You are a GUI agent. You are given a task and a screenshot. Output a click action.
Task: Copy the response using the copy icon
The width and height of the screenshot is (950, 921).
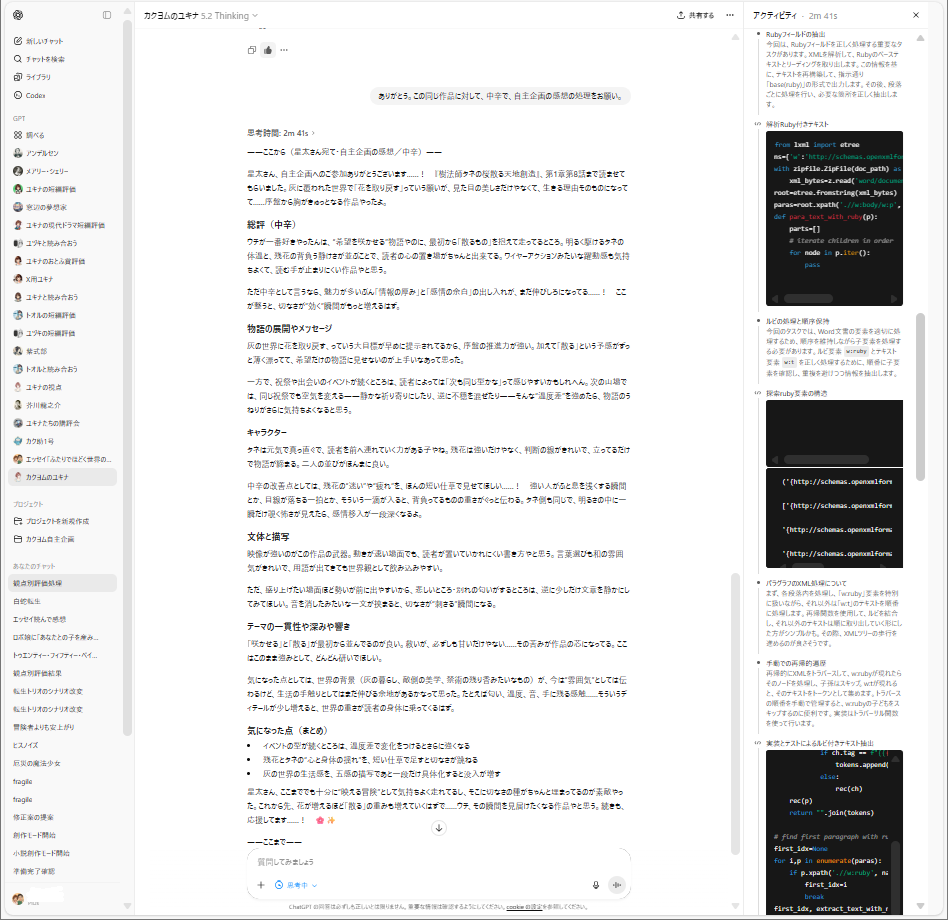(x=252, y=50)
